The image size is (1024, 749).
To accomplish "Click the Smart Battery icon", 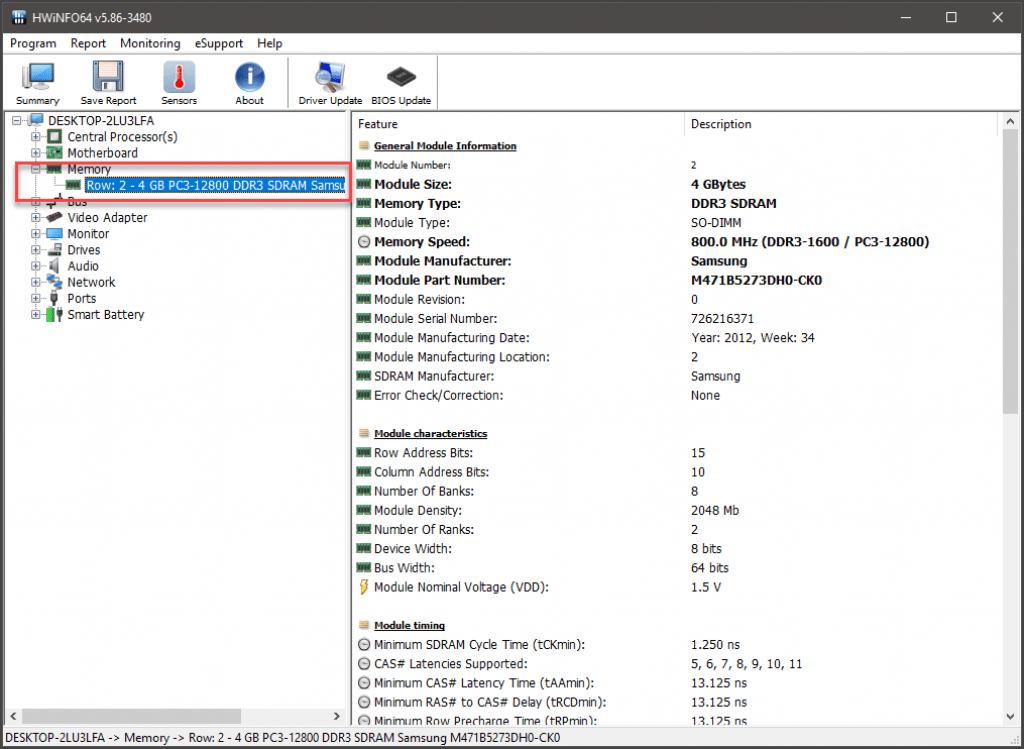I will click(55, 315).
